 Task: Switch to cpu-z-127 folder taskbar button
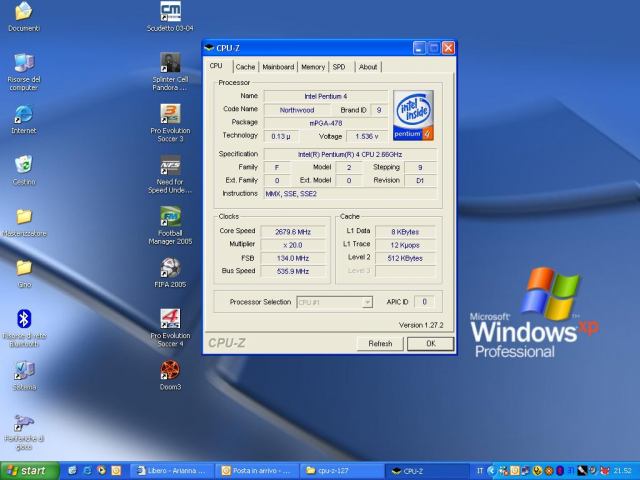click(x=342, y=471)
